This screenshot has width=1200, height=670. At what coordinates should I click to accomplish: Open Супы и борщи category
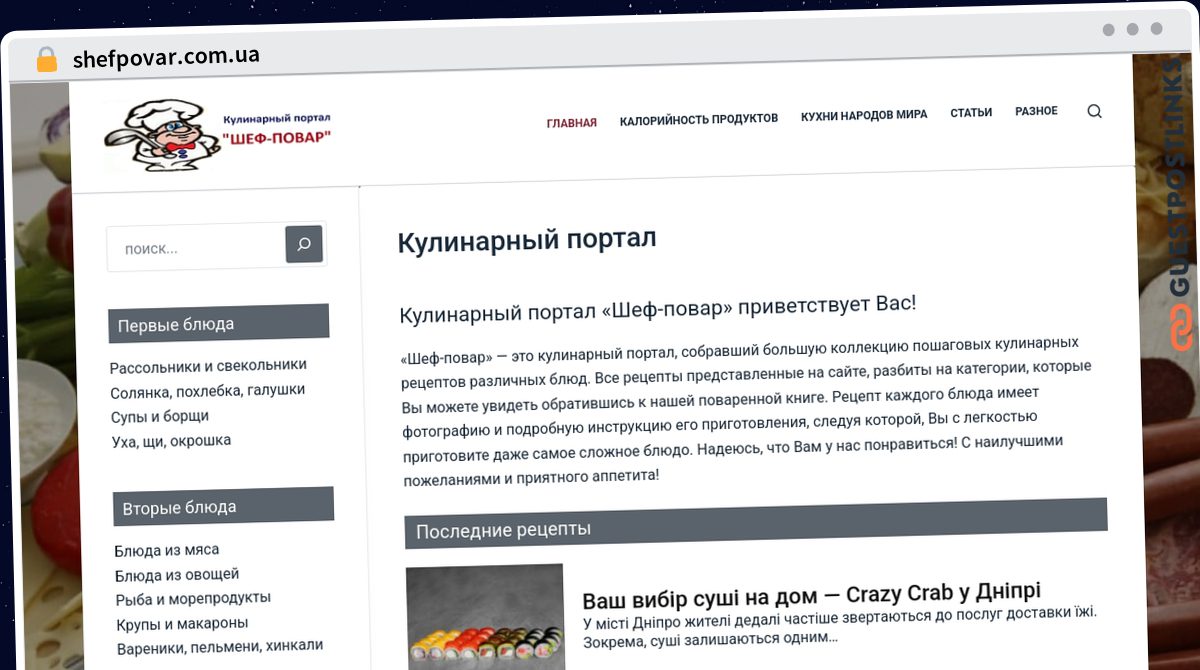[160, 416]
